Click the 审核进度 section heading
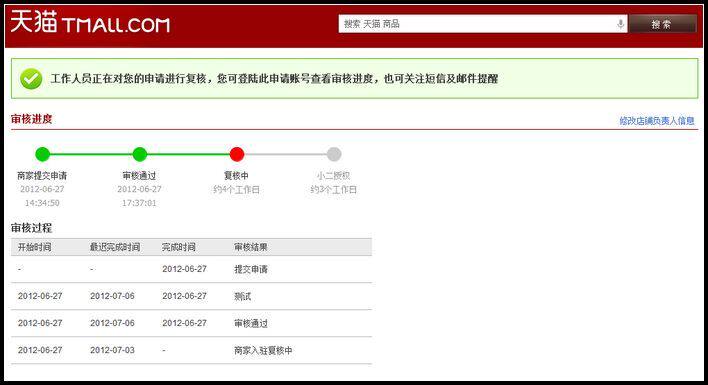Image resolution: width=708 pixels, height=385 pixels. point(32,119)
